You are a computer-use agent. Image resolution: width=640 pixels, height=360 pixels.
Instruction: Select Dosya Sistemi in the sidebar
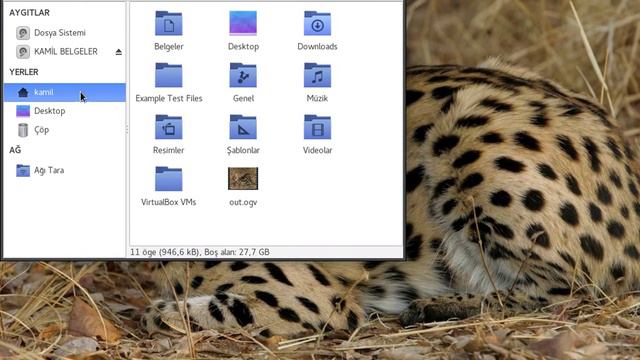(65, 33)
